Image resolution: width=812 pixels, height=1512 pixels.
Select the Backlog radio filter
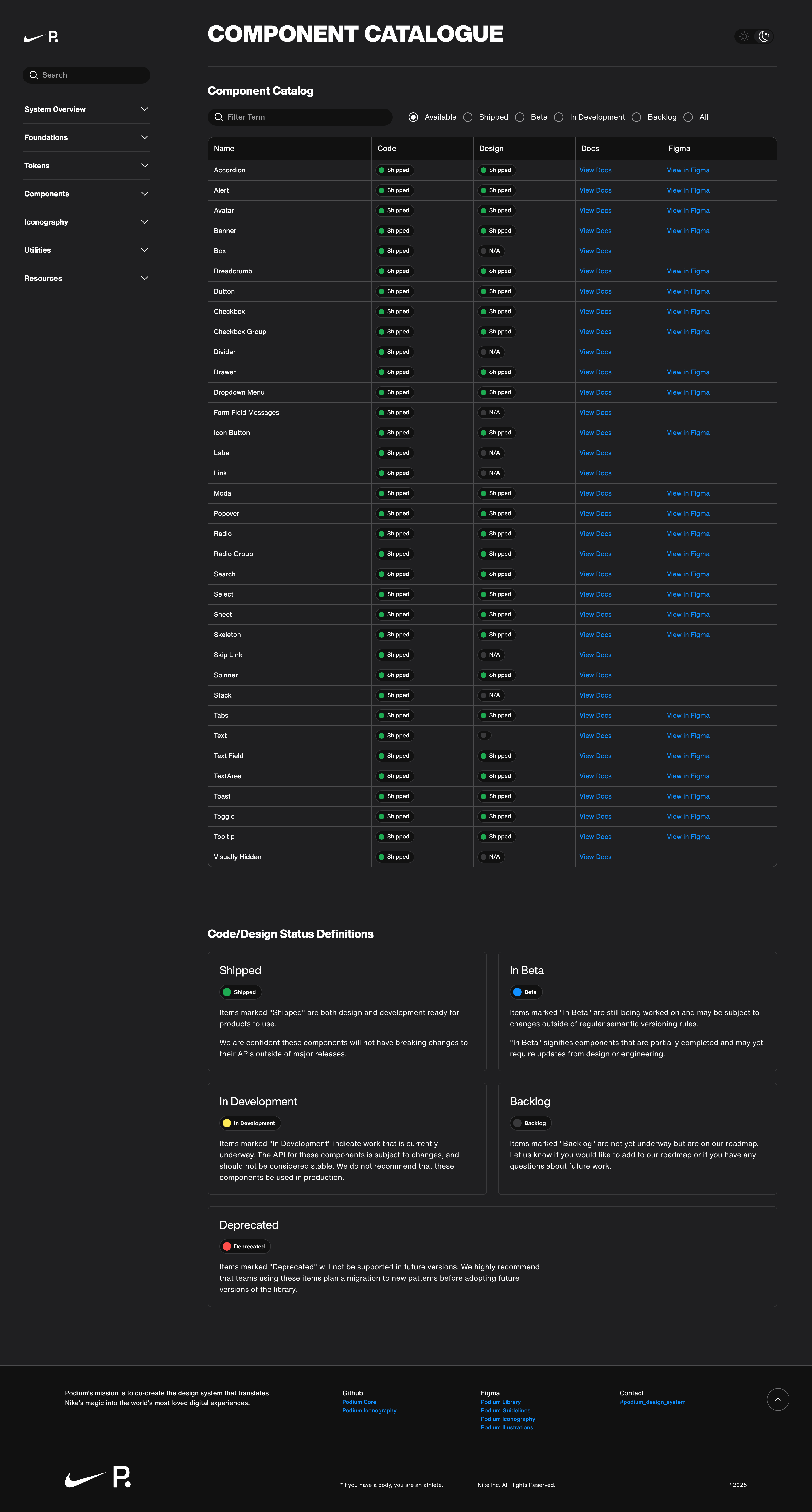tap(636, 117)
